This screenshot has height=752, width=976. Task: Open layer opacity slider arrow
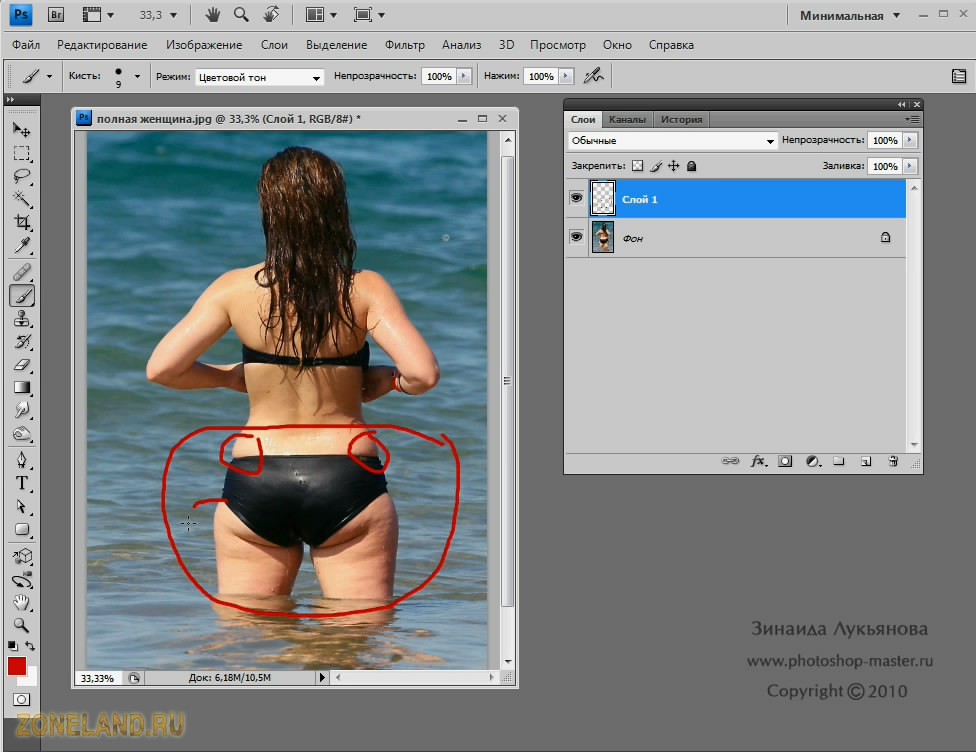coord(909,140)
